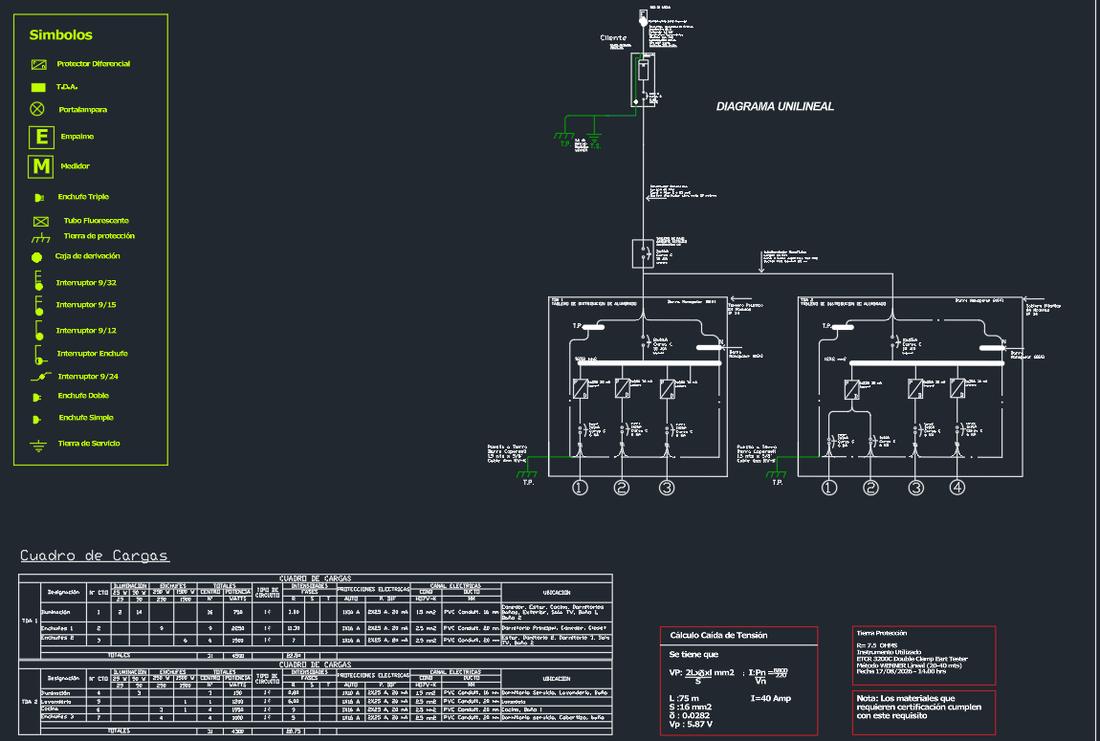Click the meter box symbol below Cliente
The height and width of the screenshot is (741, 1100).
tap(643, 80)
